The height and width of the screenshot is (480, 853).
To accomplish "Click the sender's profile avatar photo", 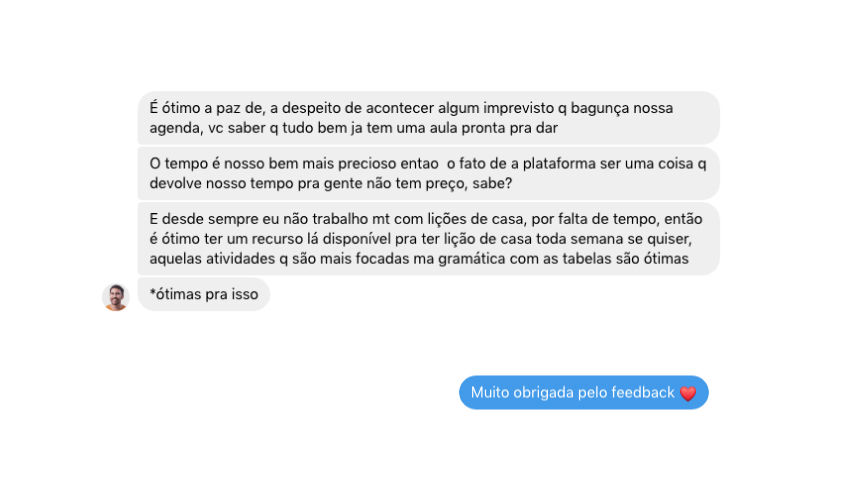I will pos(116,297).
